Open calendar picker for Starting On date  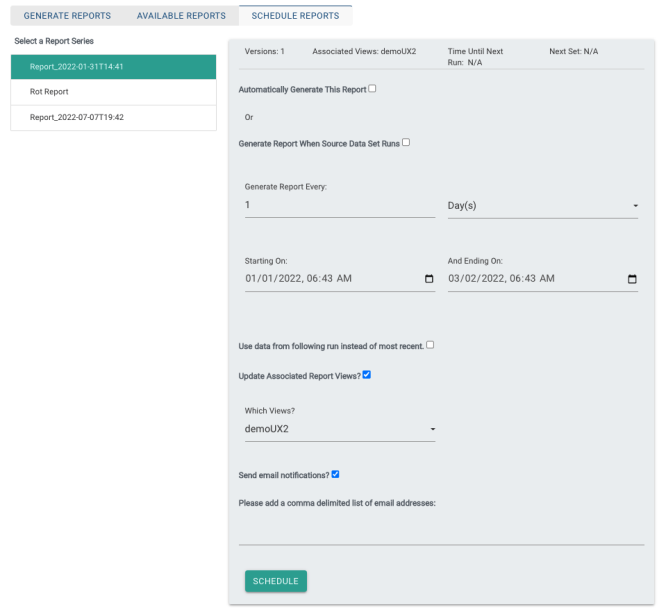[x=429, y=279]
